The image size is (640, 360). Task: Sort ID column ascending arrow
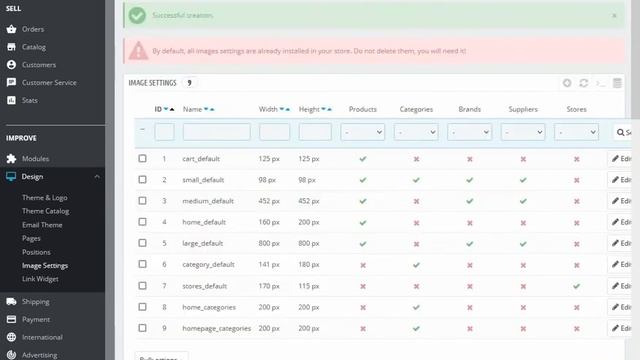172,109
